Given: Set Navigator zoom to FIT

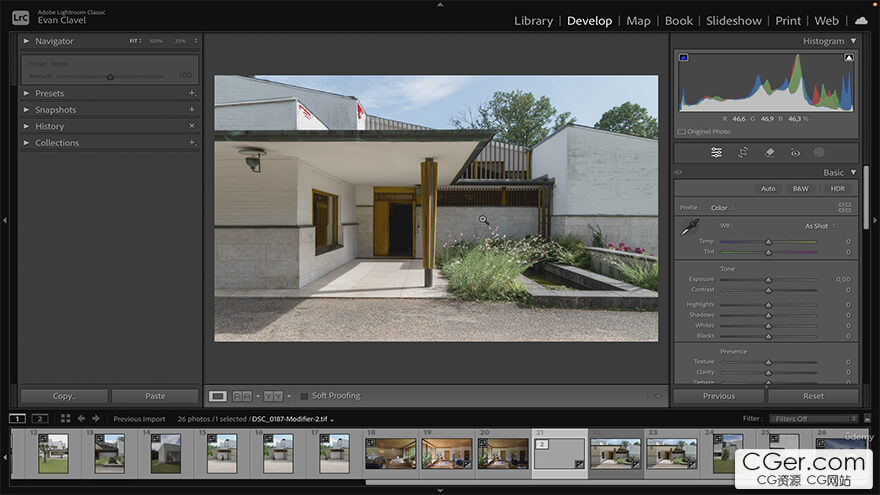Looking at the screenshot, I should tap(135, 41).
